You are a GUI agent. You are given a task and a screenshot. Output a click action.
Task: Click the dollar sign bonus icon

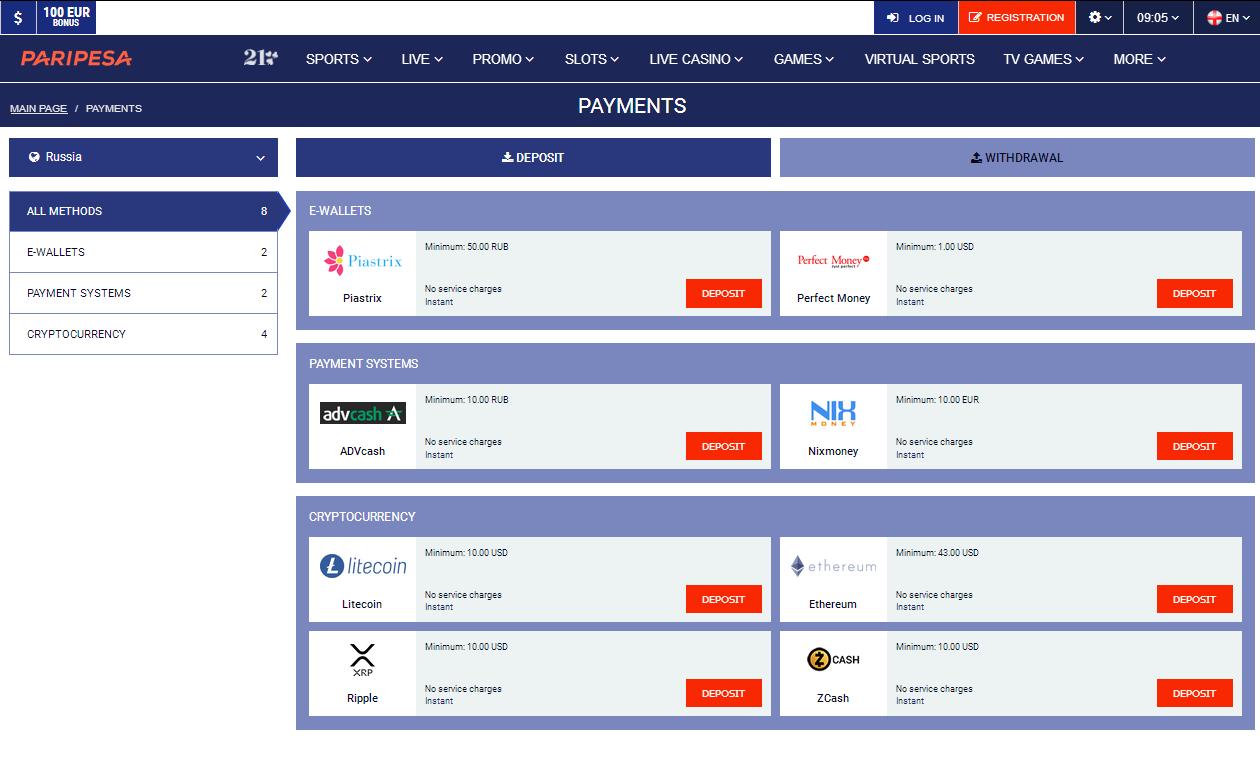tap(18, 18)
